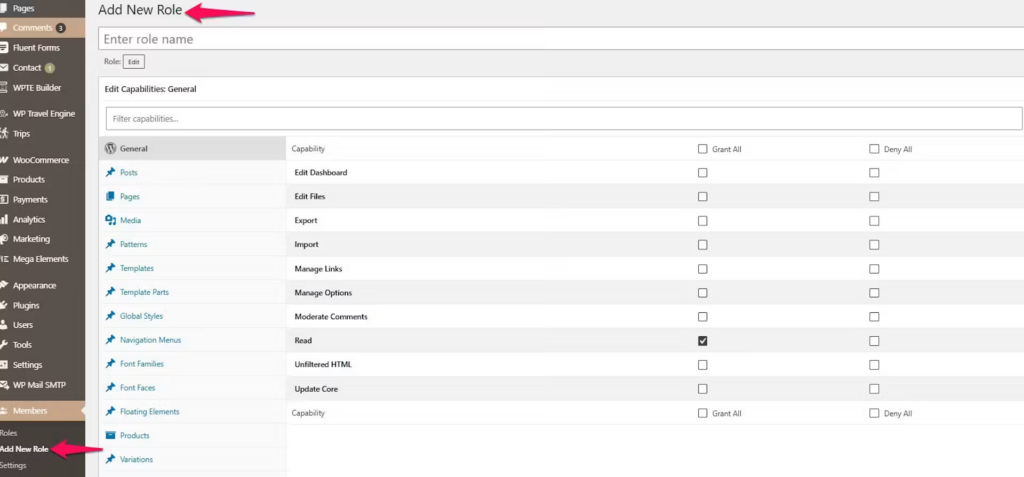Click the pages icon in capability list
This screenshot has width=1024, height=477.
110,196
